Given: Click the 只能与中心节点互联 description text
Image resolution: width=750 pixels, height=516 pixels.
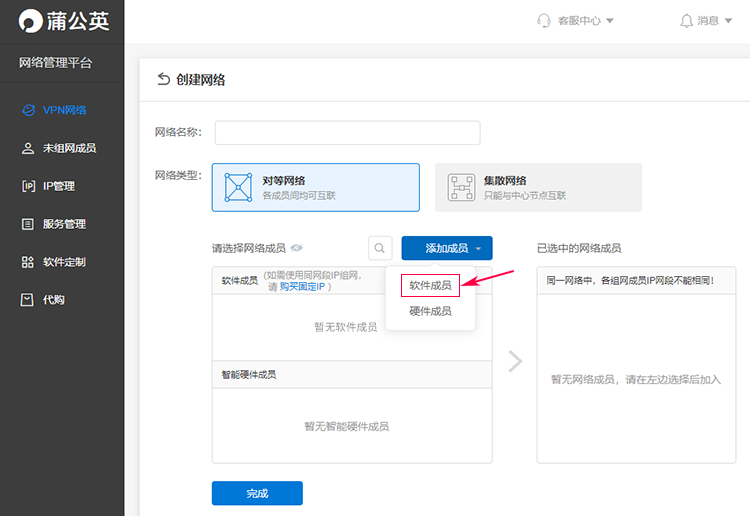Looking at the screenshot, I should (525, 196).
